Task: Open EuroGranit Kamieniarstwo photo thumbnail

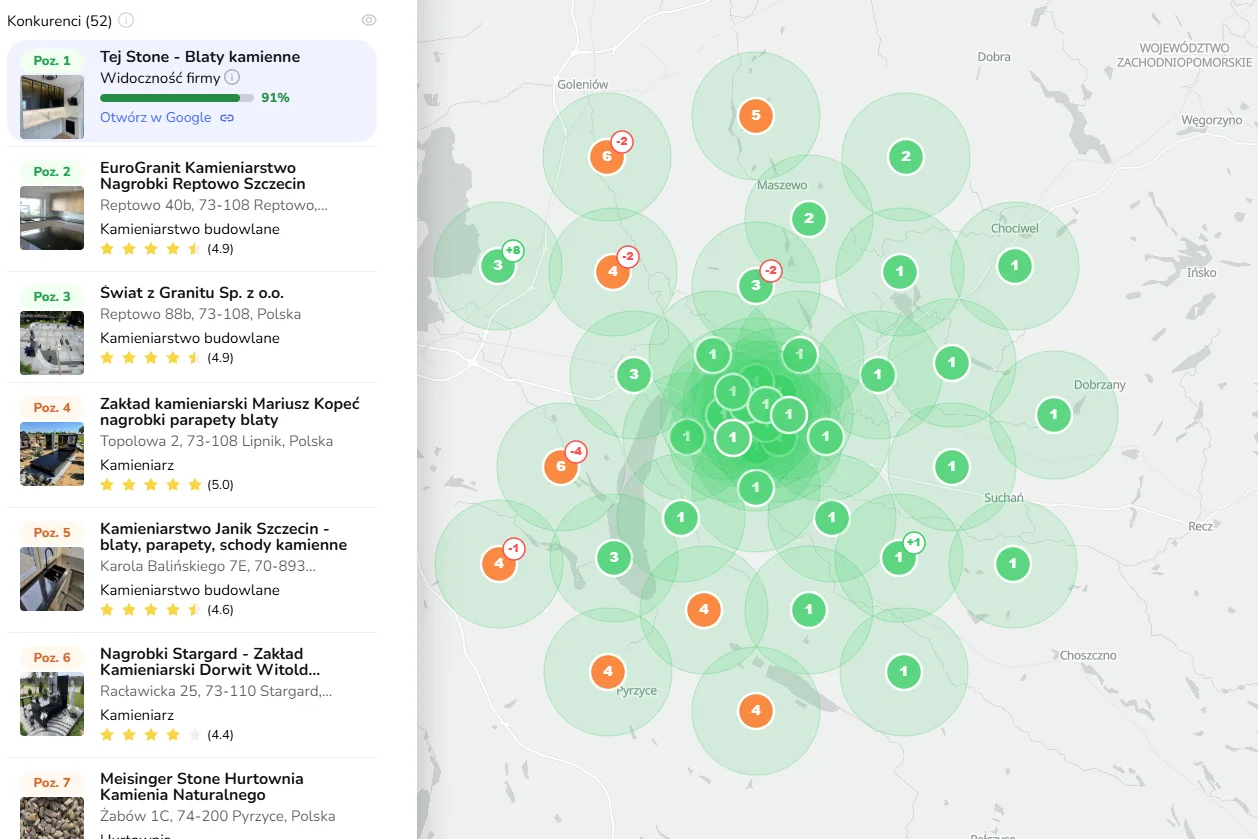Action: (x=52, y=217)
